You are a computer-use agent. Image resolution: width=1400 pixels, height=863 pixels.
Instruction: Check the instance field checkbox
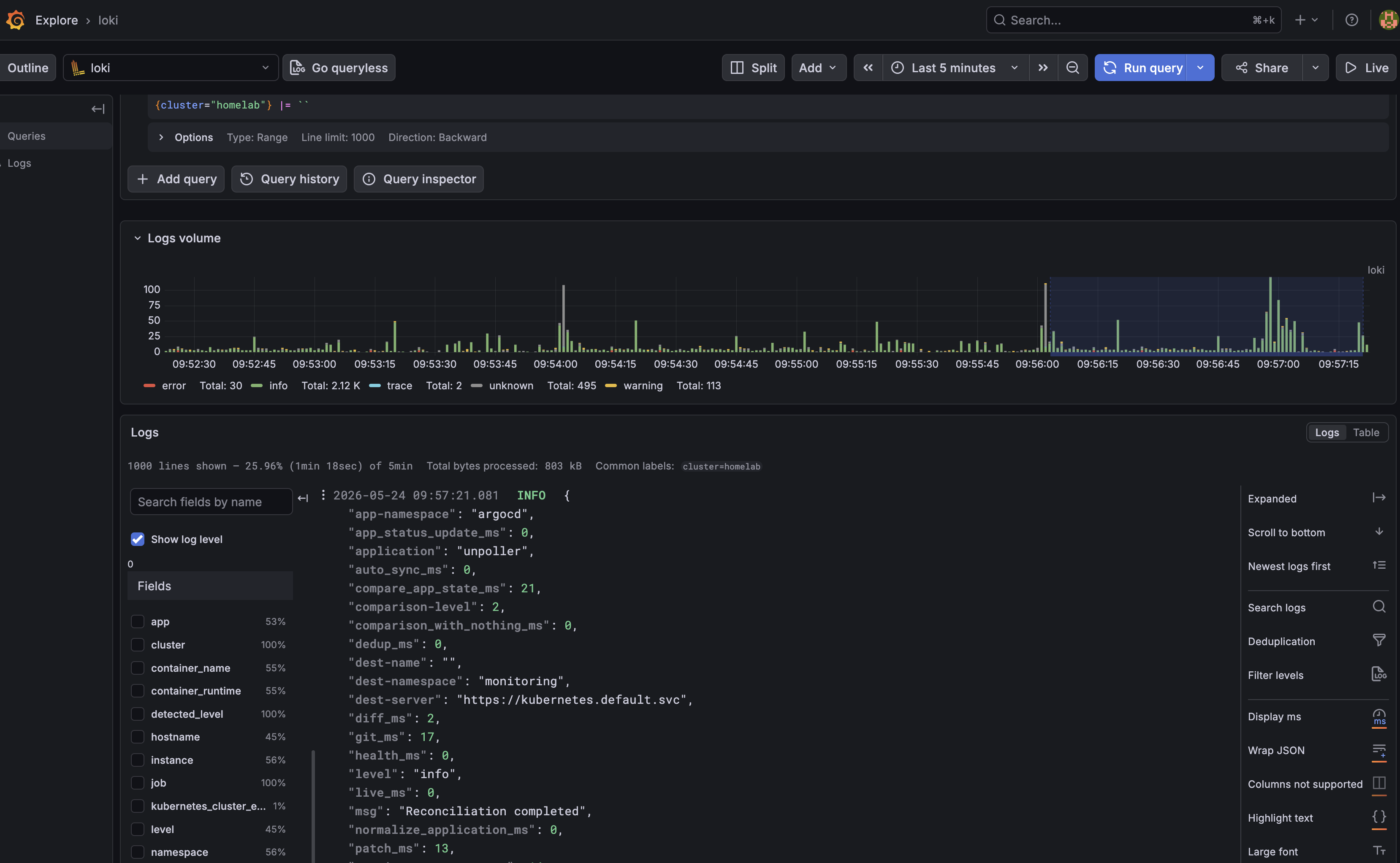click(138, 760)
